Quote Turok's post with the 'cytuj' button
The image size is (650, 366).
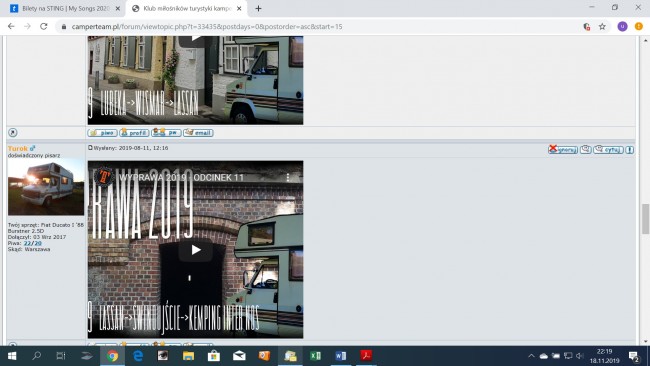[x=608, y=150]
